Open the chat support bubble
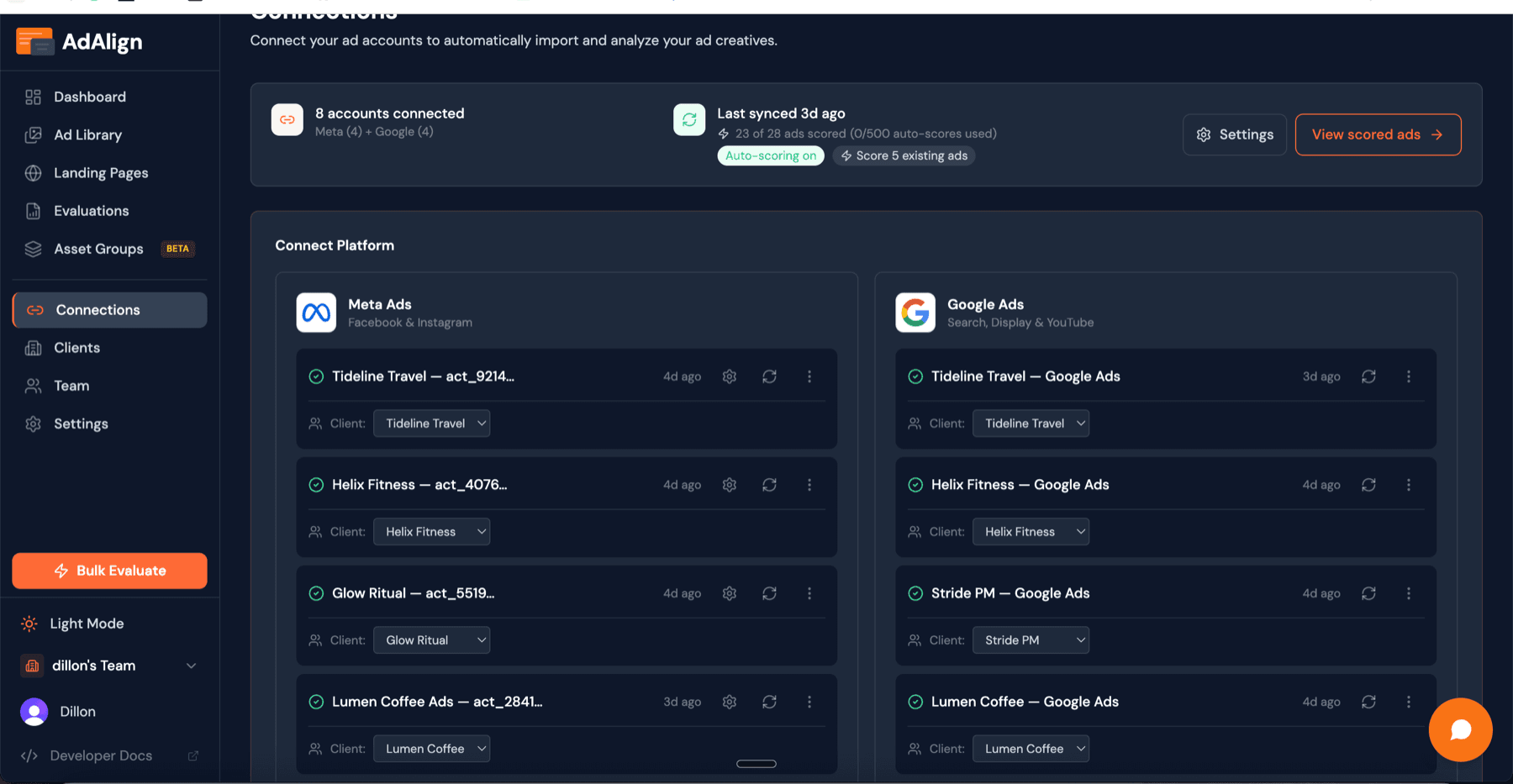The width and height of the screenshot is (1513, 784). pos(1460,729)
